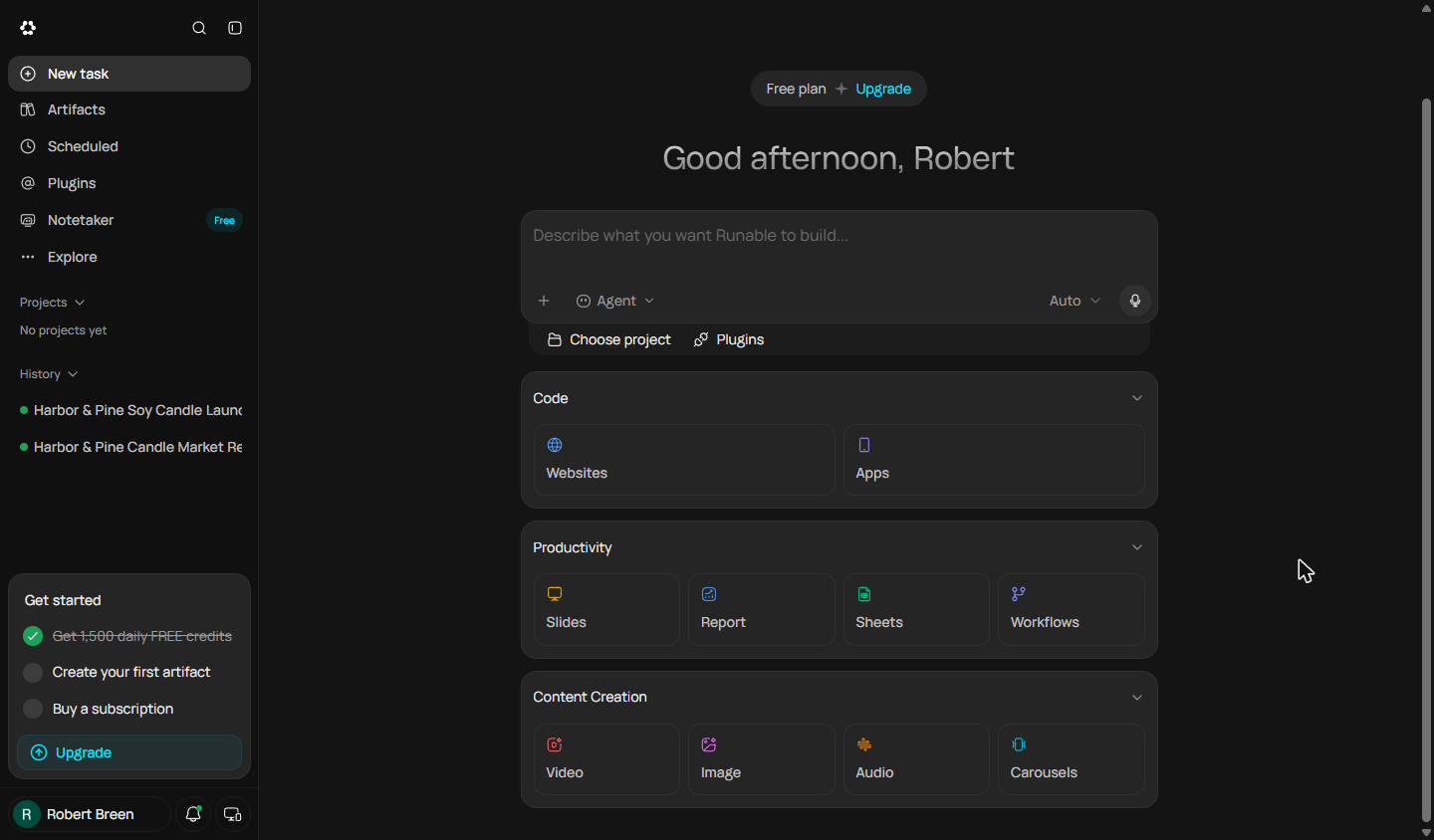The width and height of the screenshot is (1434, 840).
Task: Open notifications bell icon
Action: point(193,814)
